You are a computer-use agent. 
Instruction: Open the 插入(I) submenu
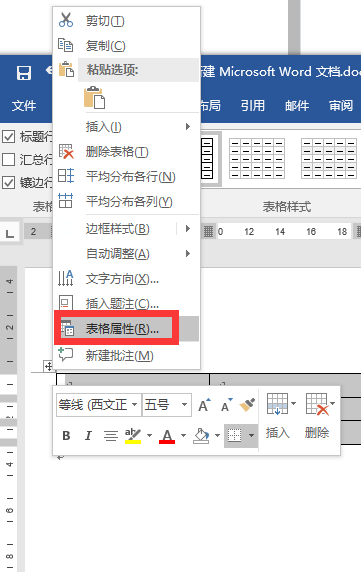[126, 127]
